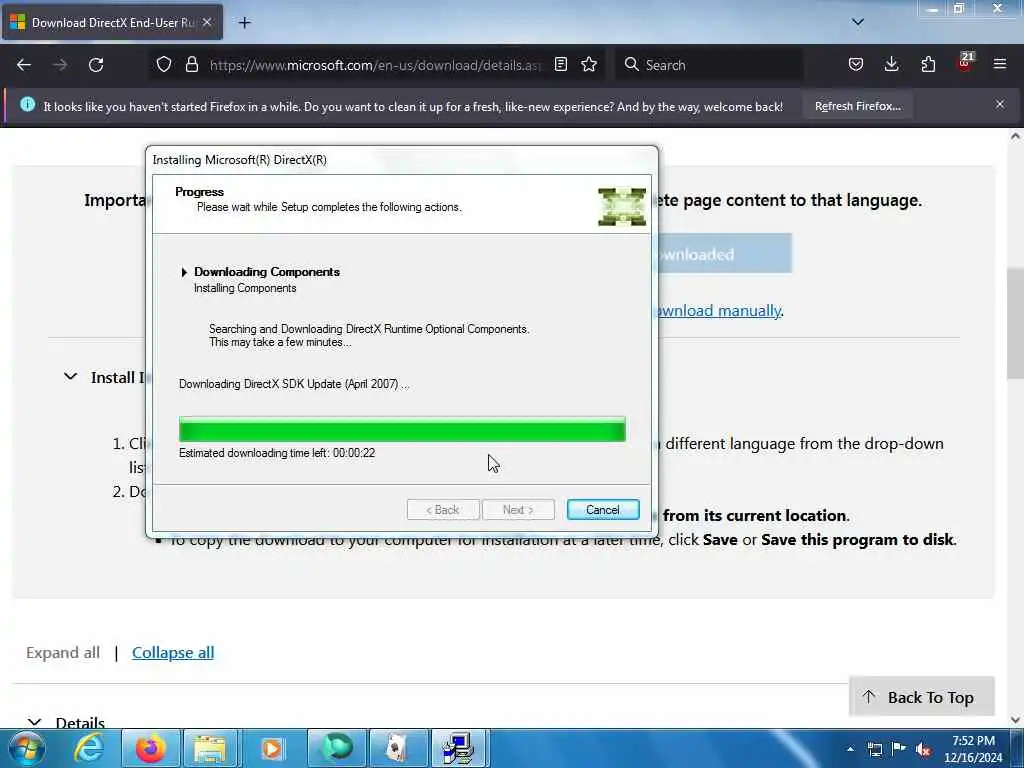Click the disabled Back button in setup

443,509
